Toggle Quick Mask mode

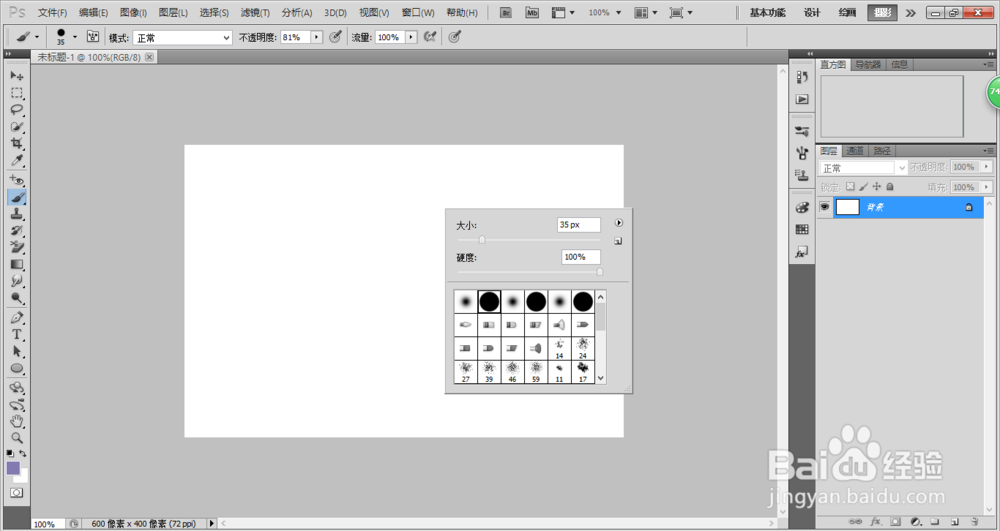click(x=17, y=493)
